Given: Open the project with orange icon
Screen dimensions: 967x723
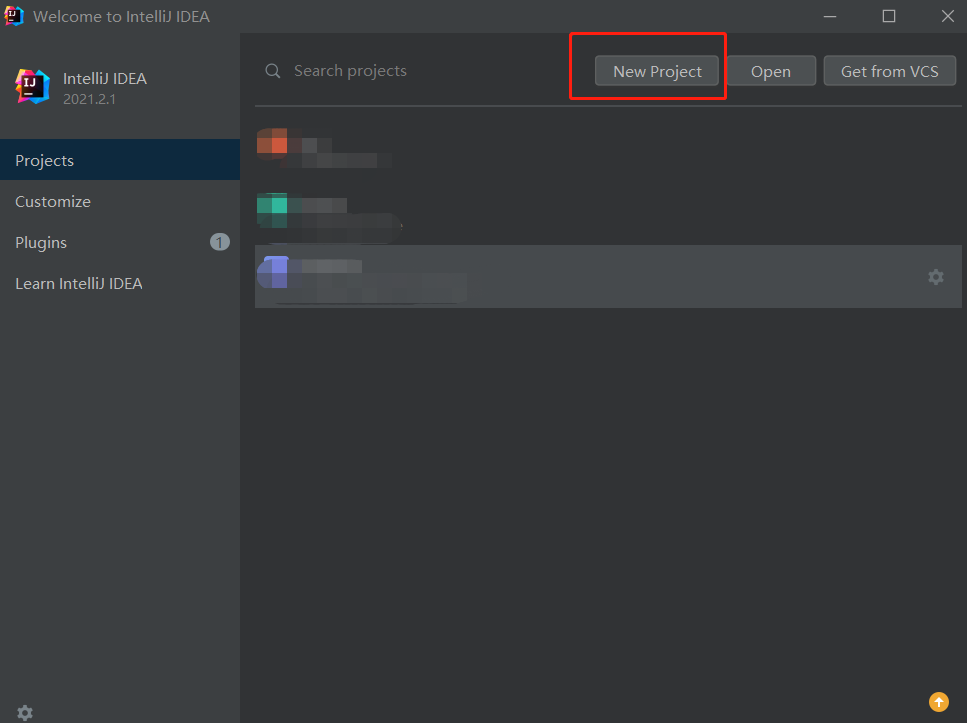Looking at the screenshot, I should point(608,149).
